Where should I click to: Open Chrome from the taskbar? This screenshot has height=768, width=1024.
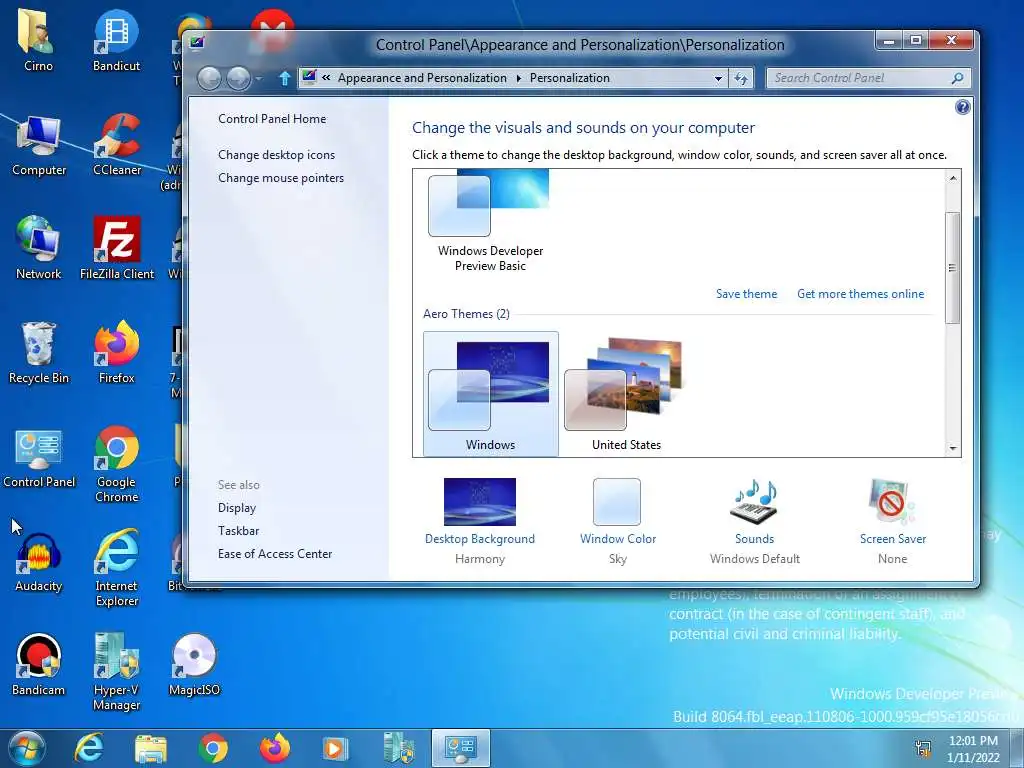(213, 748)
